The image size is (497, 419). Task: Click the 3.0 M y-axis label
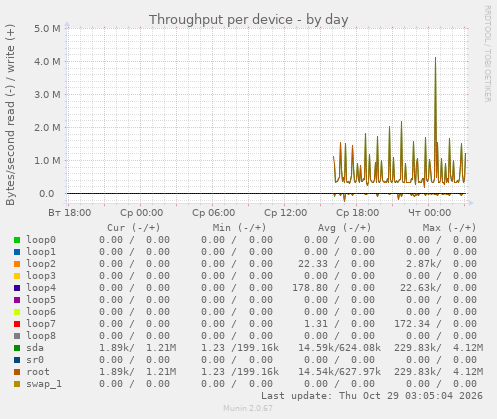(x=47, y=95)
